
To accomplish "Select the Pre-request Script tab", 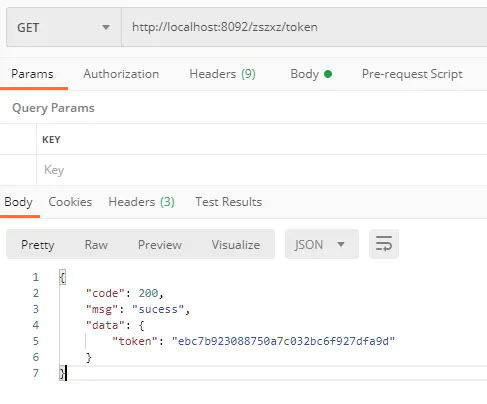I will (x=412, y=74).
